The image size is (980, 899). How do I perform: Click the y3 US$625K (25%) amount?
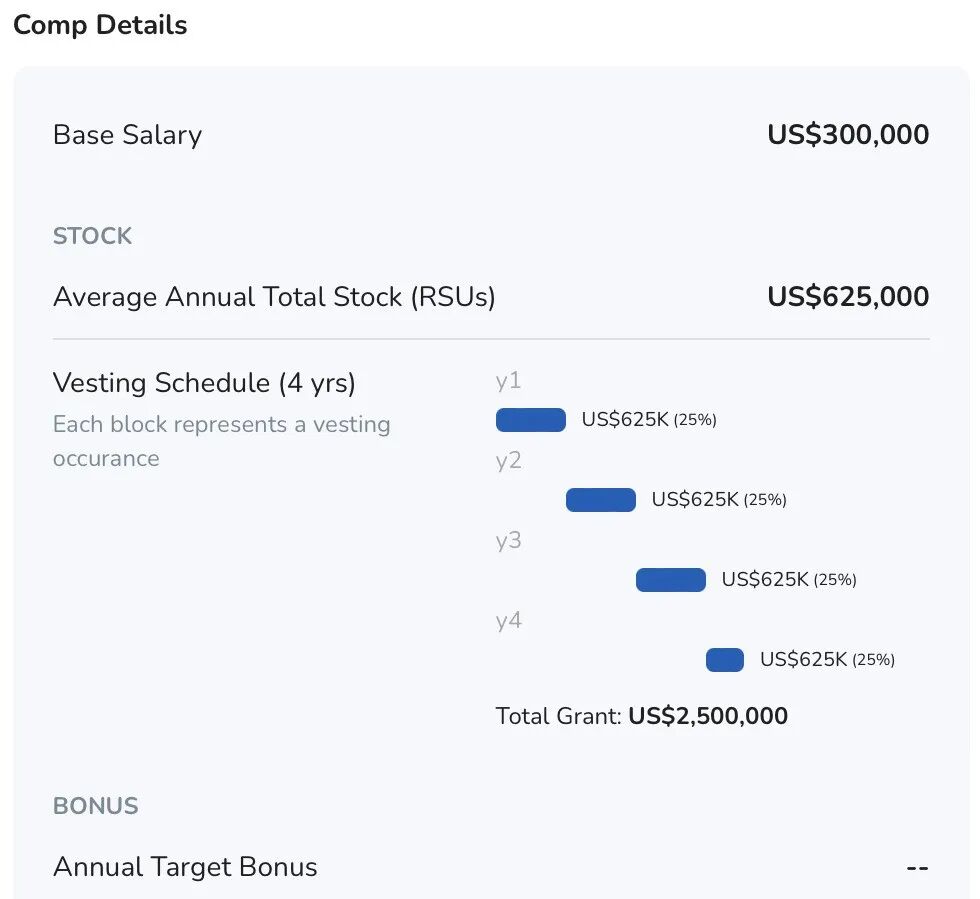(789, 580)
